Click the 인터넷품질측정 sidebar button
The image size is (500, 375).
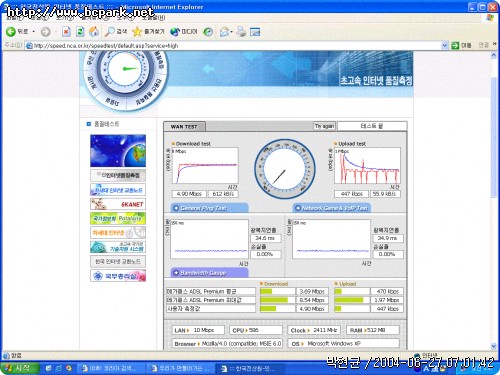pyautogui.click(x=118, y=175)
